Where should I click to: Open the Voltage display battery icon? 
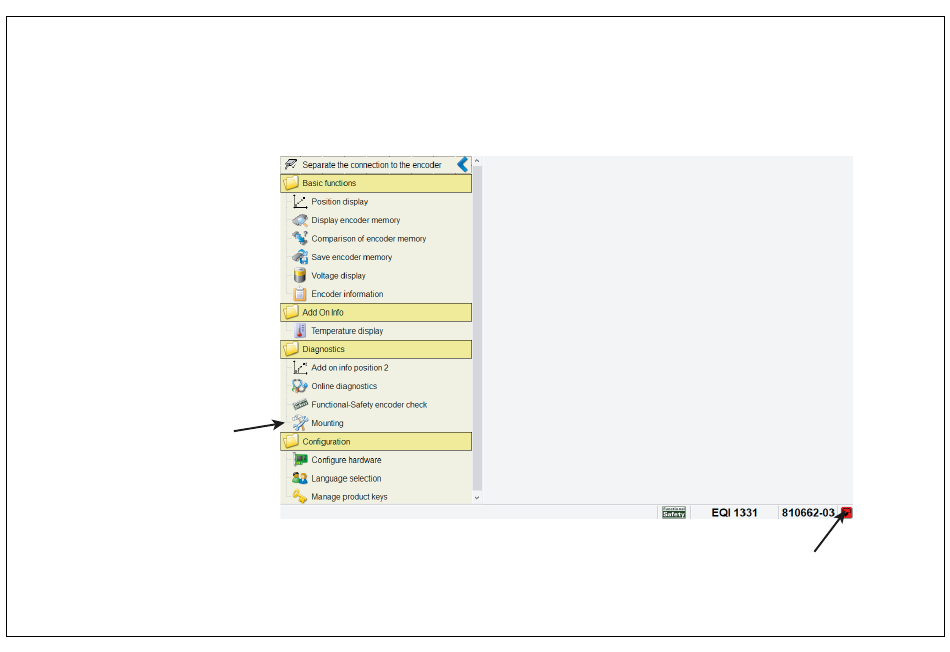click(299, 276)
